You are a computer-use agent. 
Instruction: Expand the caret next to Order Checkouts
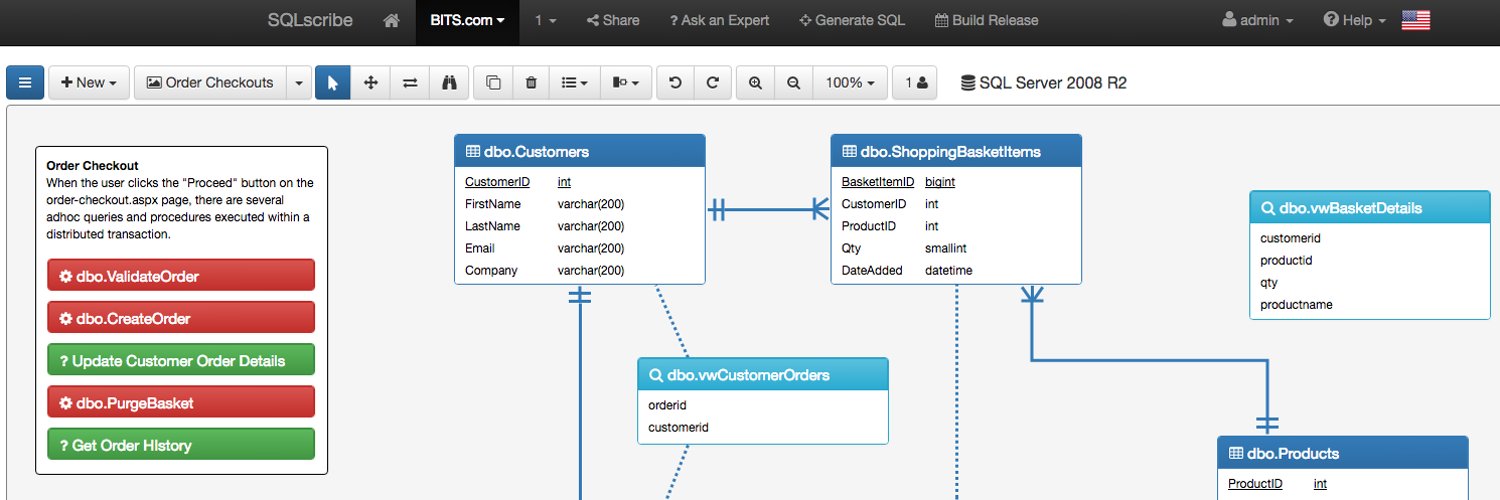(x=299, y=83)
